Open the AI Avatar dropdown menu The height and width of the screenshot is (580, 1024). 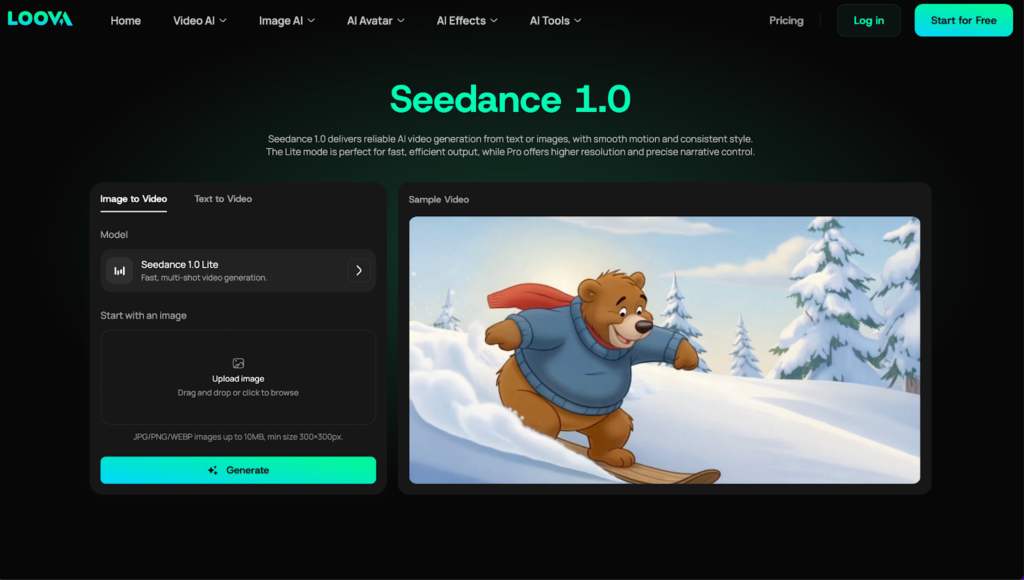pyautogui.click(x=375, y=21)
